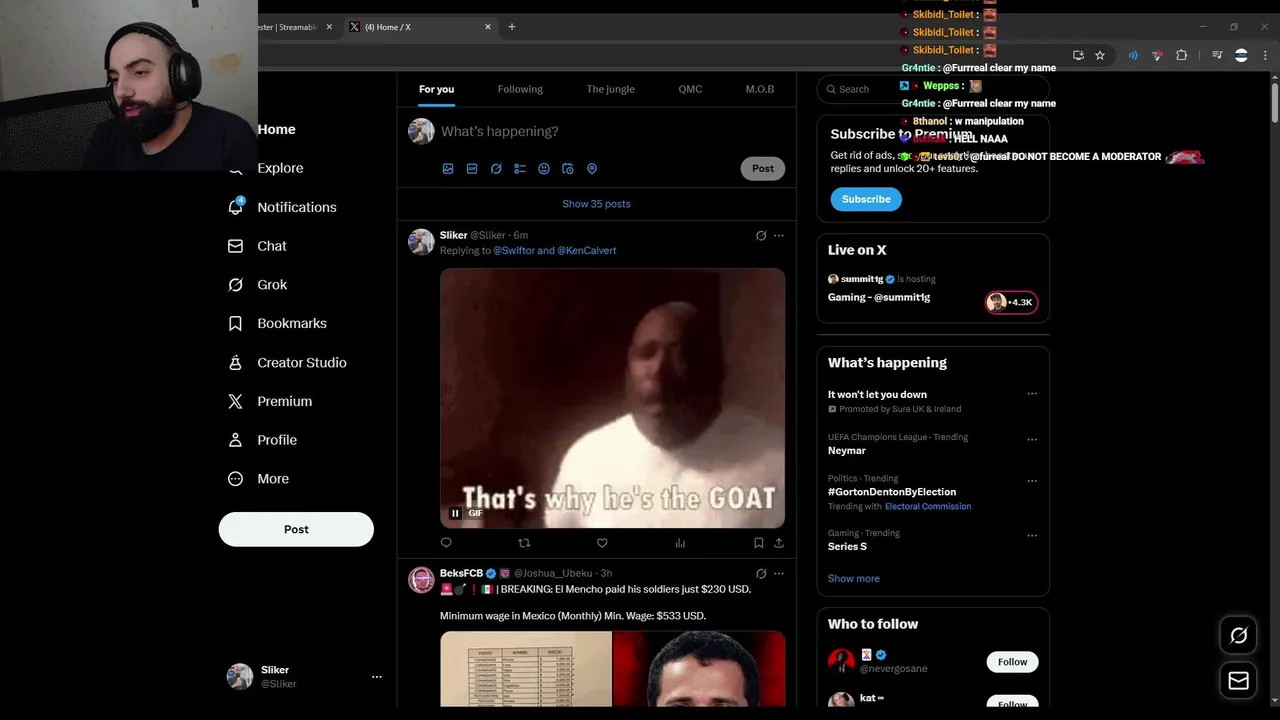Switch to the QMC tab
Image resolution: width=1280 pixels, height=720 pixels.
coord(690,89)
